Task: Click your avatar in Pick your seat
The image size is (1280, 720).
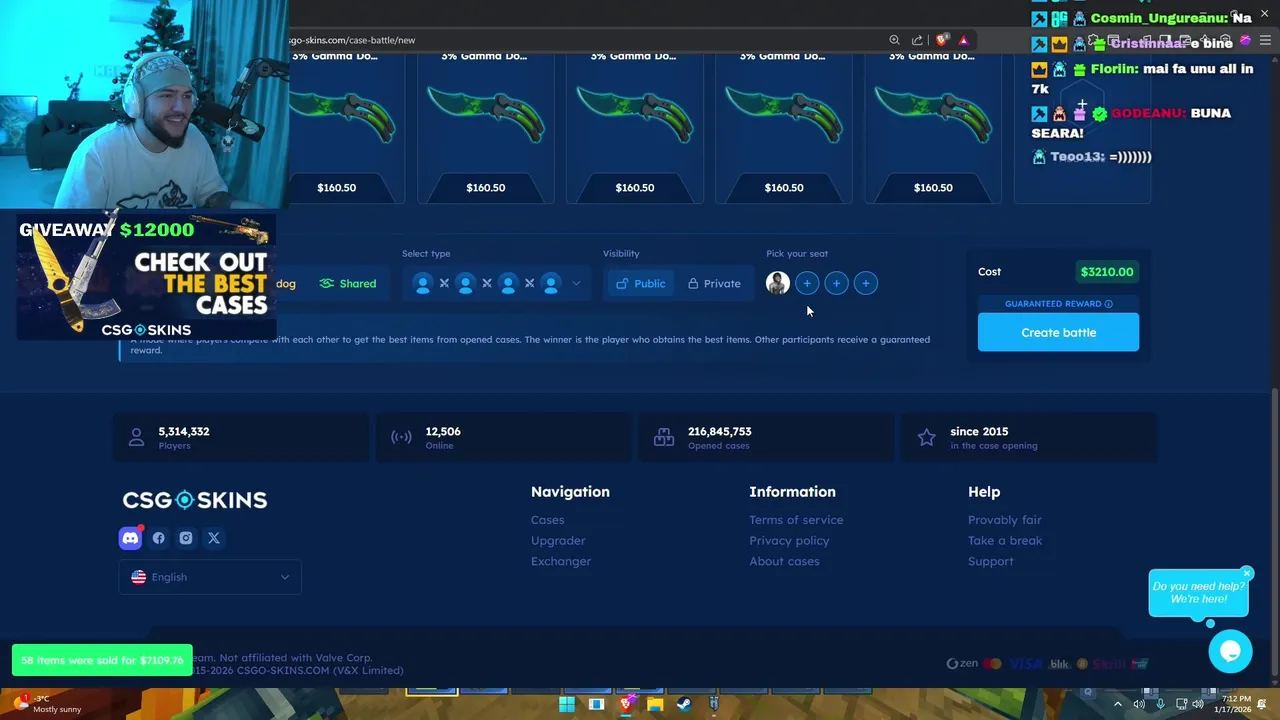Action: coord(777,283)
